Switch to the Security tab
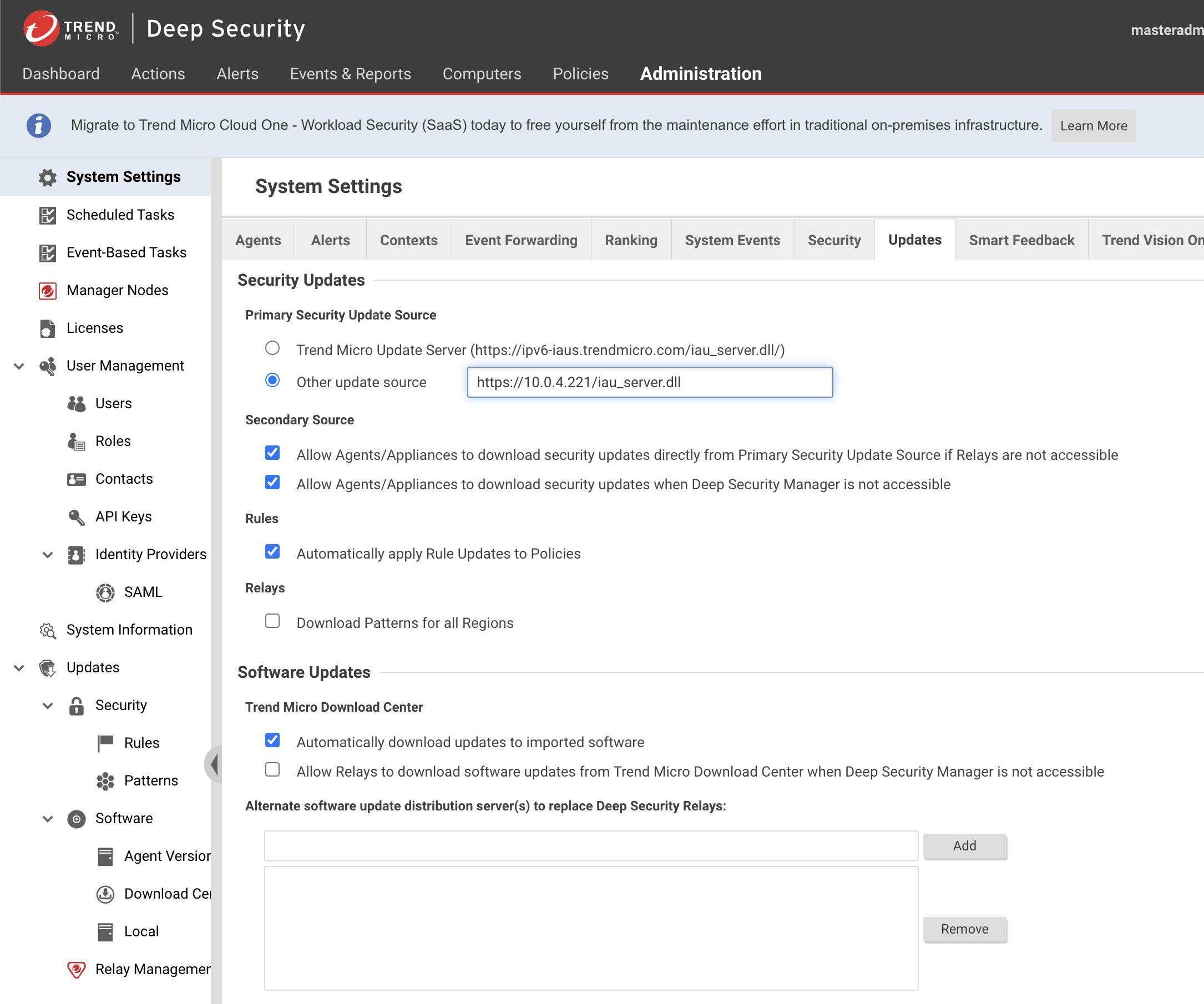The image size is (1204, 1004). tap(834, 239)
